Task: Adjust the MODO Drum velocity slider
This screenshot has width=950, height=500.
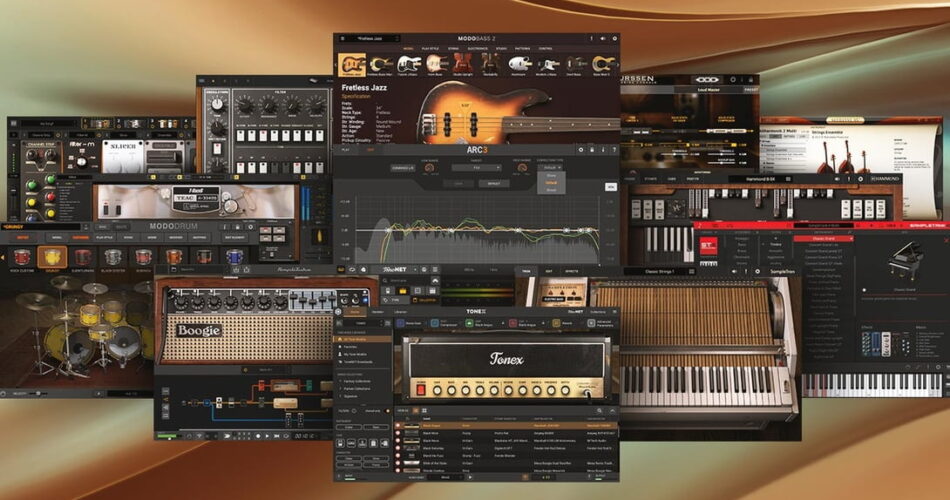Action: [x=40, y=394]
